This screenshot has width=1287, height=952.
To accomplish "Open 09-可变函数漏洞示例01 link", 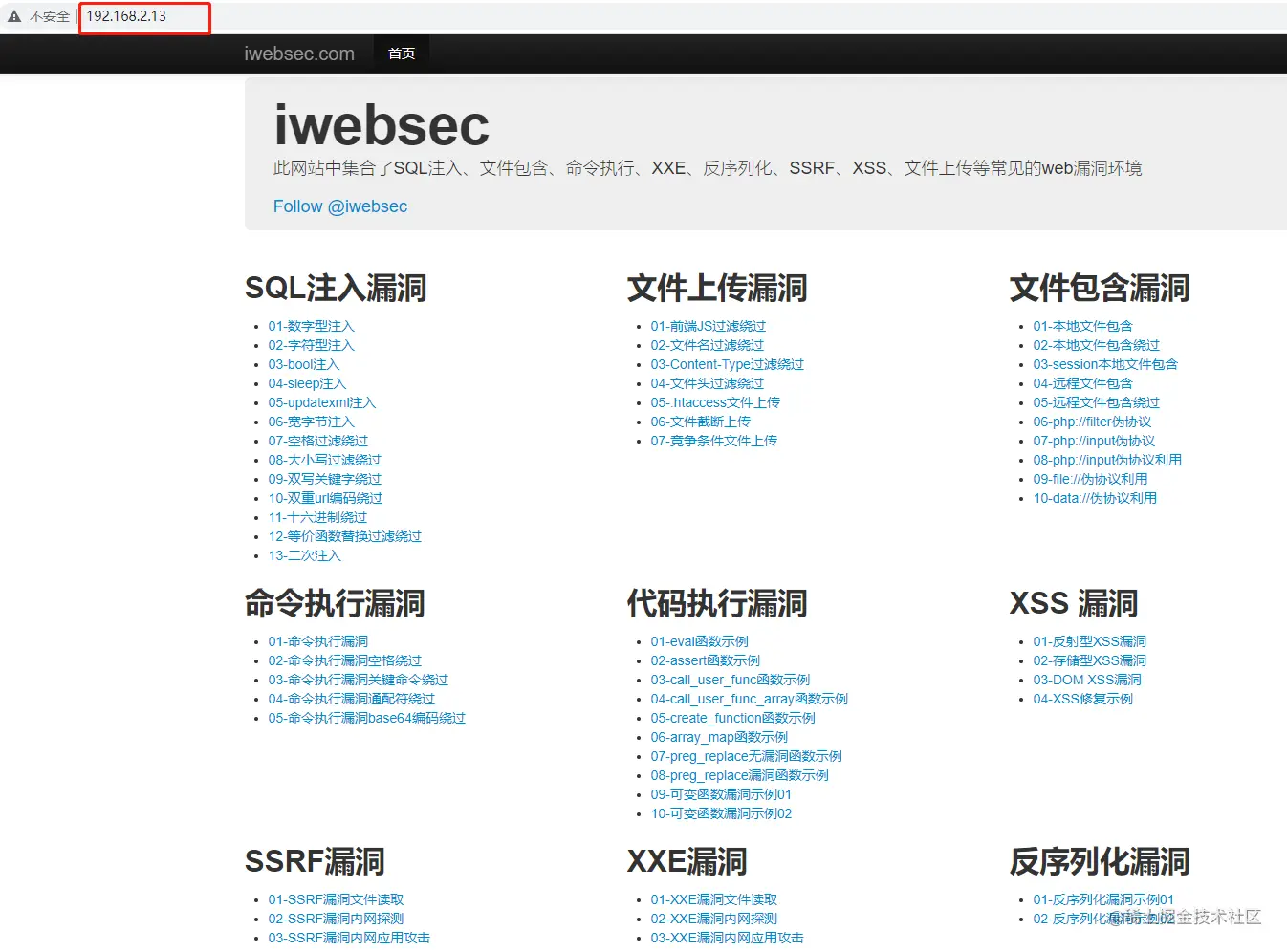I will click(x=722, y=794).
